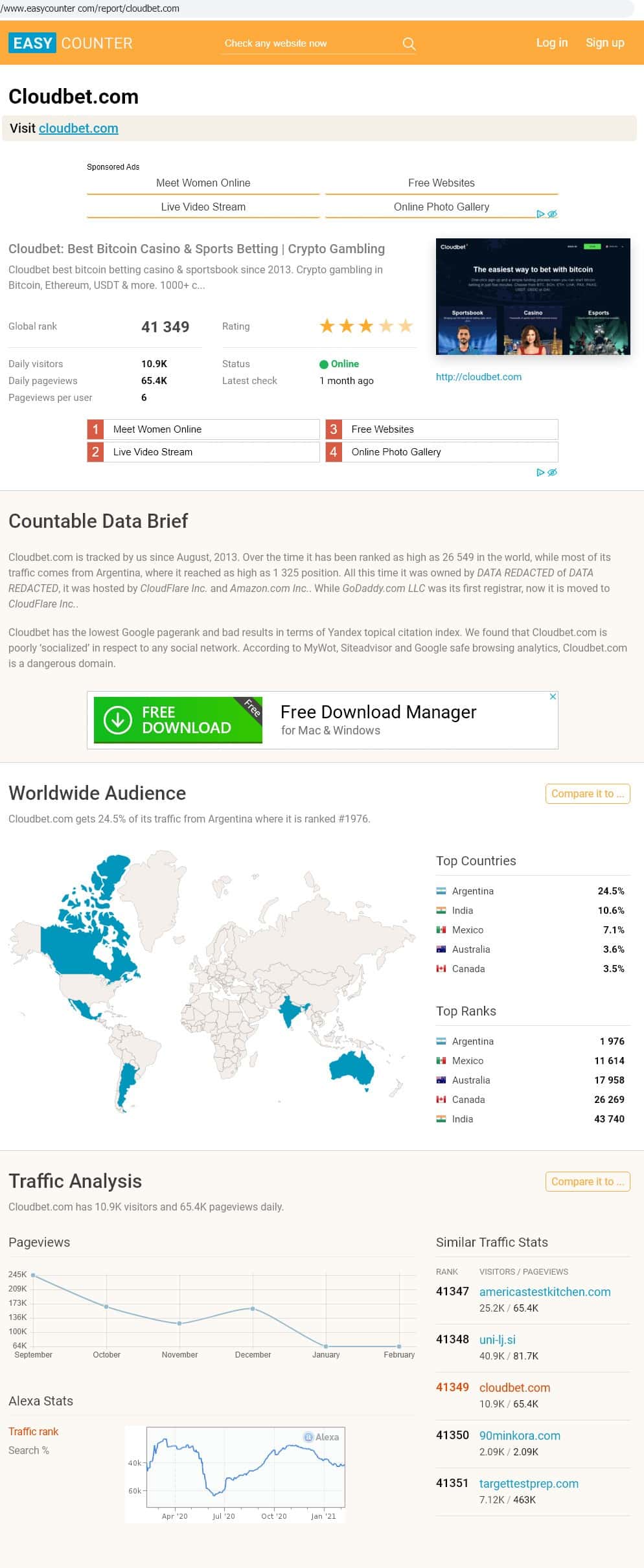This screenshot has height=1568, width=644.
Task: Select the 'Traffic rank' Alexa Stats tab
Action: click(34, 1431)
